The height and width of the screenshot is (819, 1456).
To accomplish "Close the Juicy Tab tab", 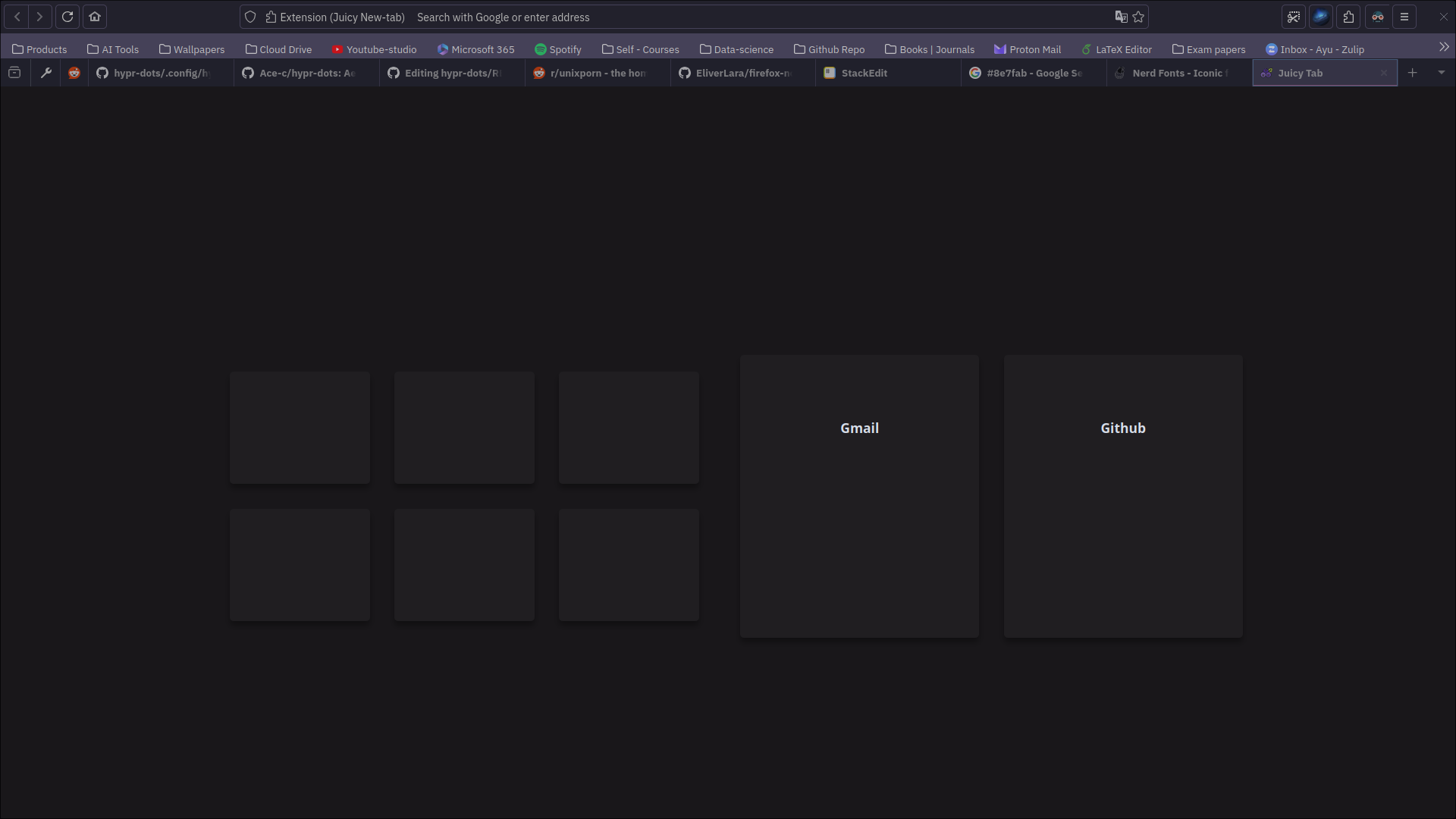I will 1384,73.
